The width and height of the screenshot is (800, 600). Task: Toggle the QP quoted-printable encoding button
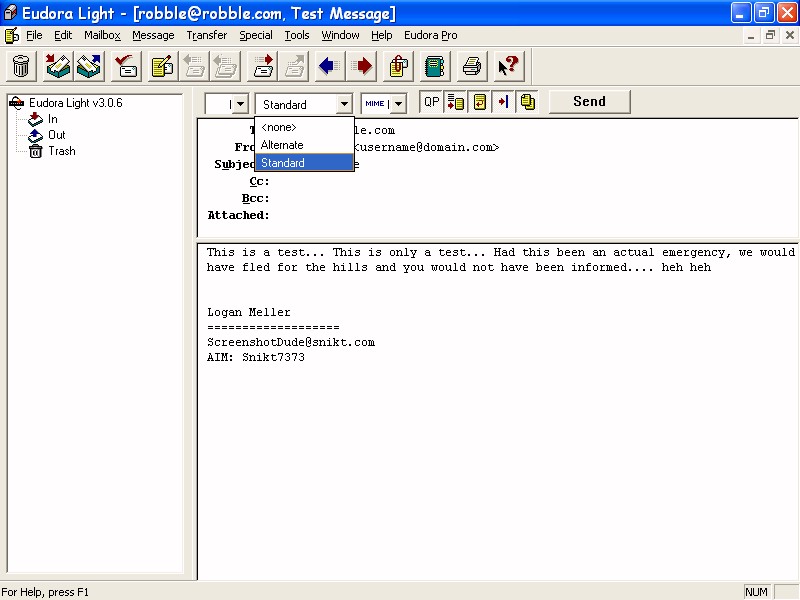tap(432, 102)
